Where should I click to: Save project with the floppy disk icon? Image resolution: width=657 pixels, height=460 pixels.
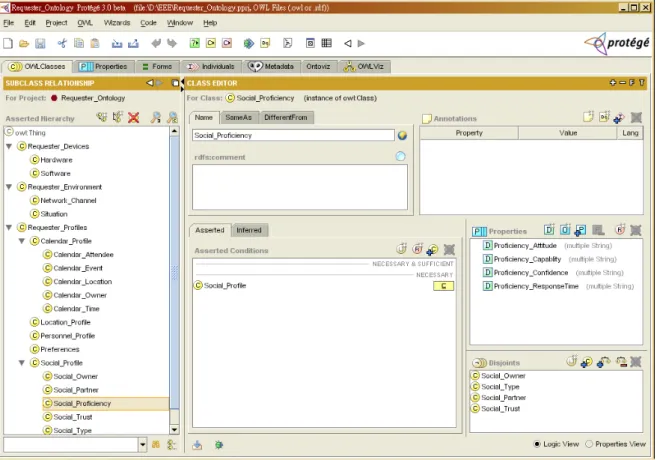(x=40, y=43)
